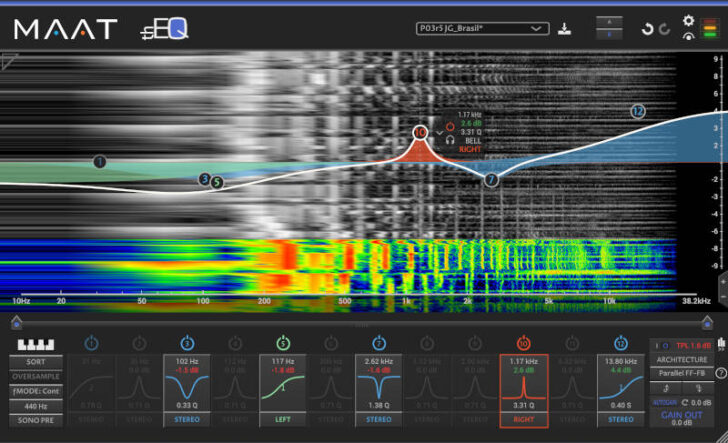Click the redo arrow icon
The image size is (728, 443).
pyautogui.click(x=663, y=29)
